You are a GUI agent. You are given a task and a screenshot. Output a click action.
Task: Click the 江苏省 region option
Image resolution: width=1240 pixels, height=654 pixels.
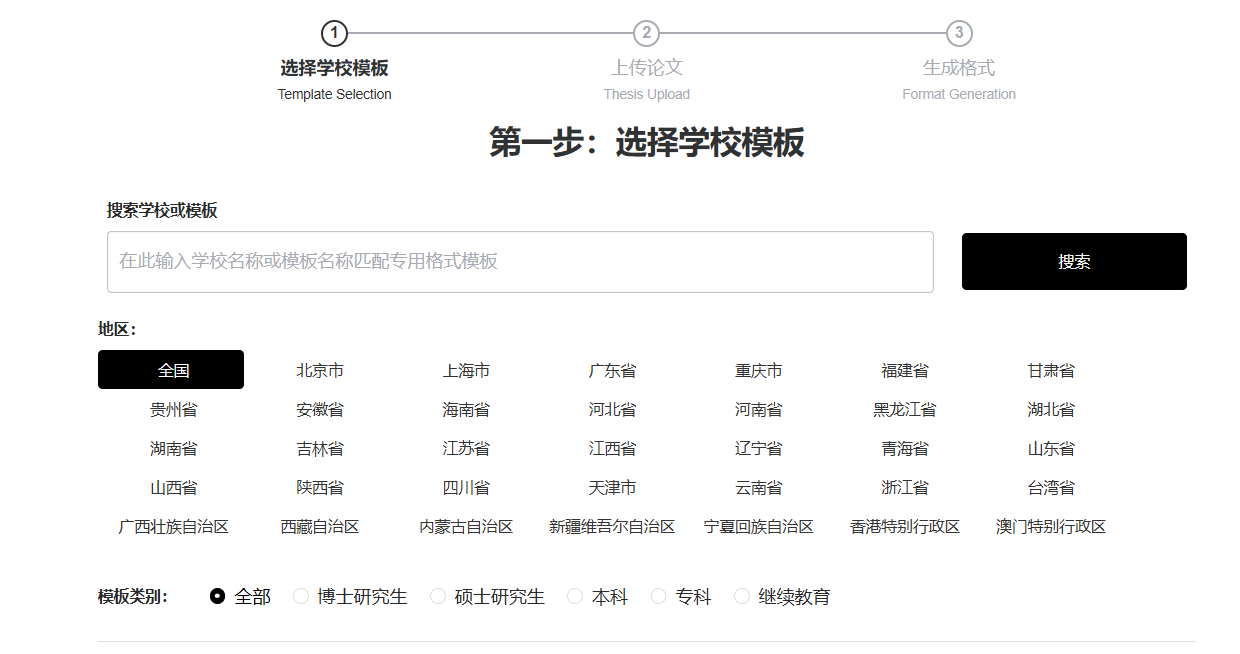coord(466,448)
